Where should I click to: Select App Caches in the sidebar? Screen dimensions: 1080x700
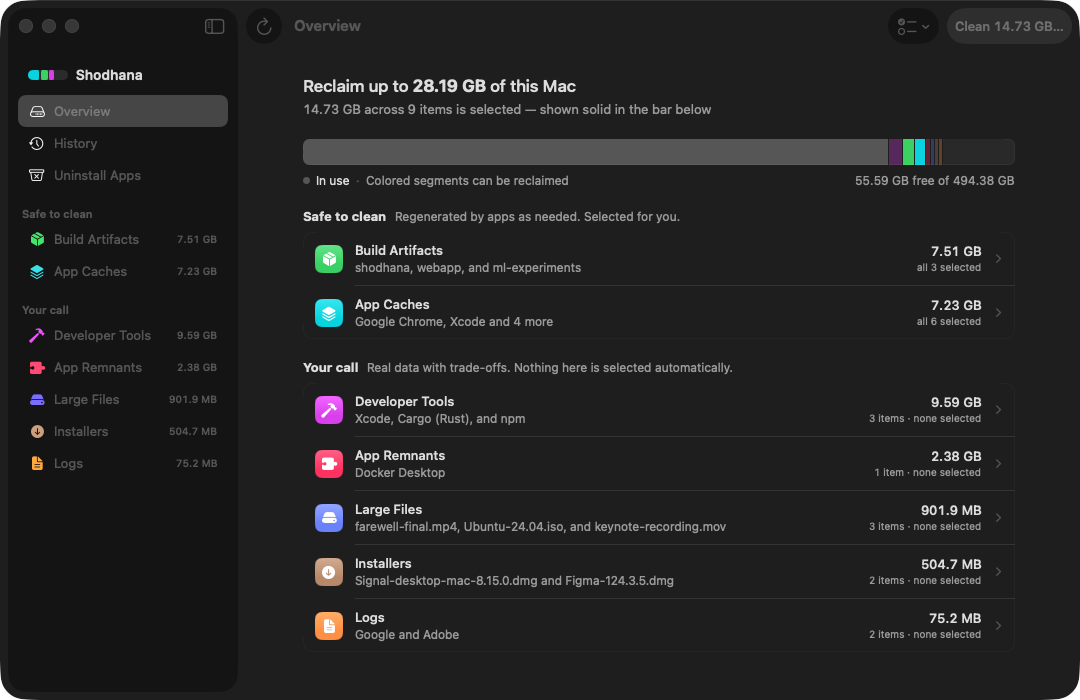pos(123,271)
